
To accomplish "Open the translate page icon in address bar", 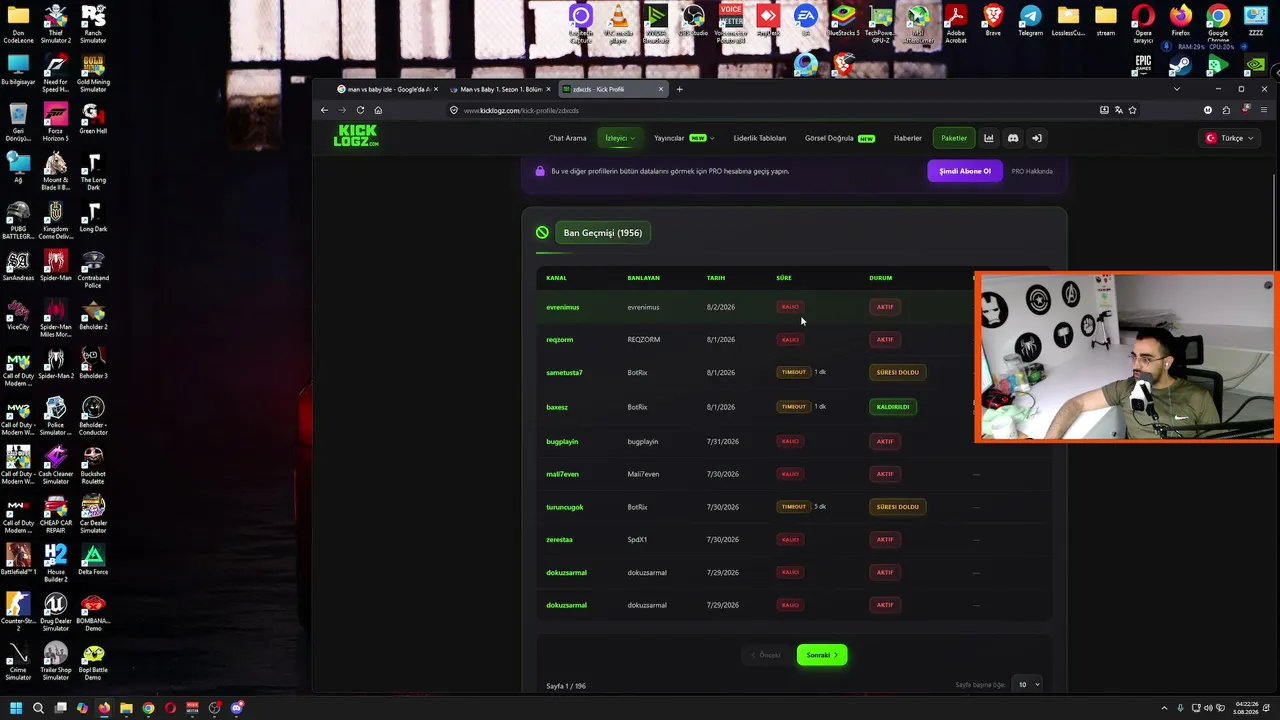I will [1118, 110].
